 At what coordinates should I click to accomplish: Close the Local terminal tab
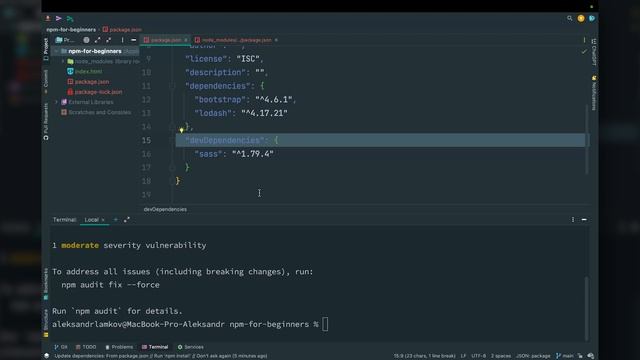pos(103,220)
